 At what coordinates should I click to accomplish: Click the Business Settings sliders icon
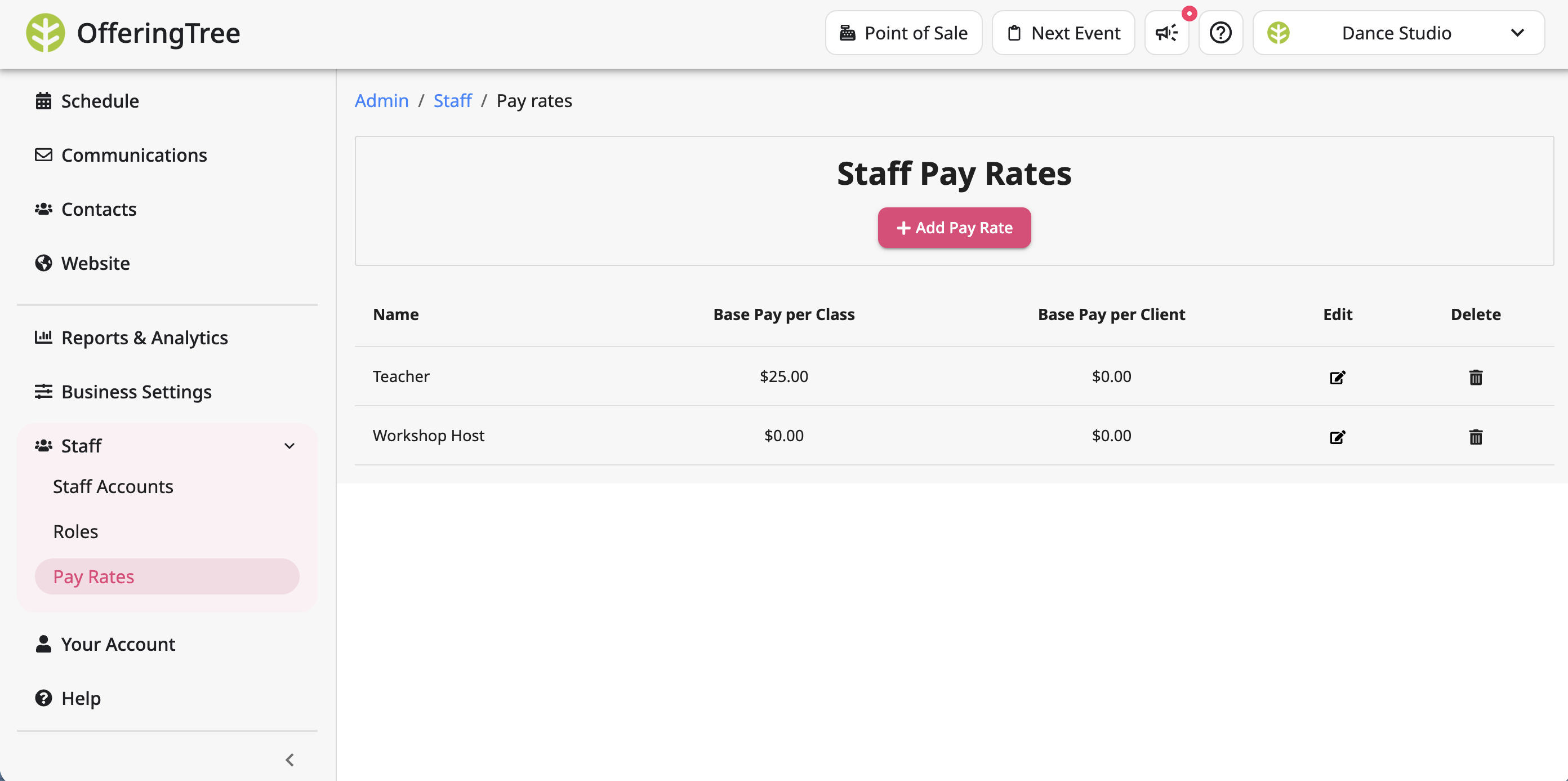tap(43, 391)
